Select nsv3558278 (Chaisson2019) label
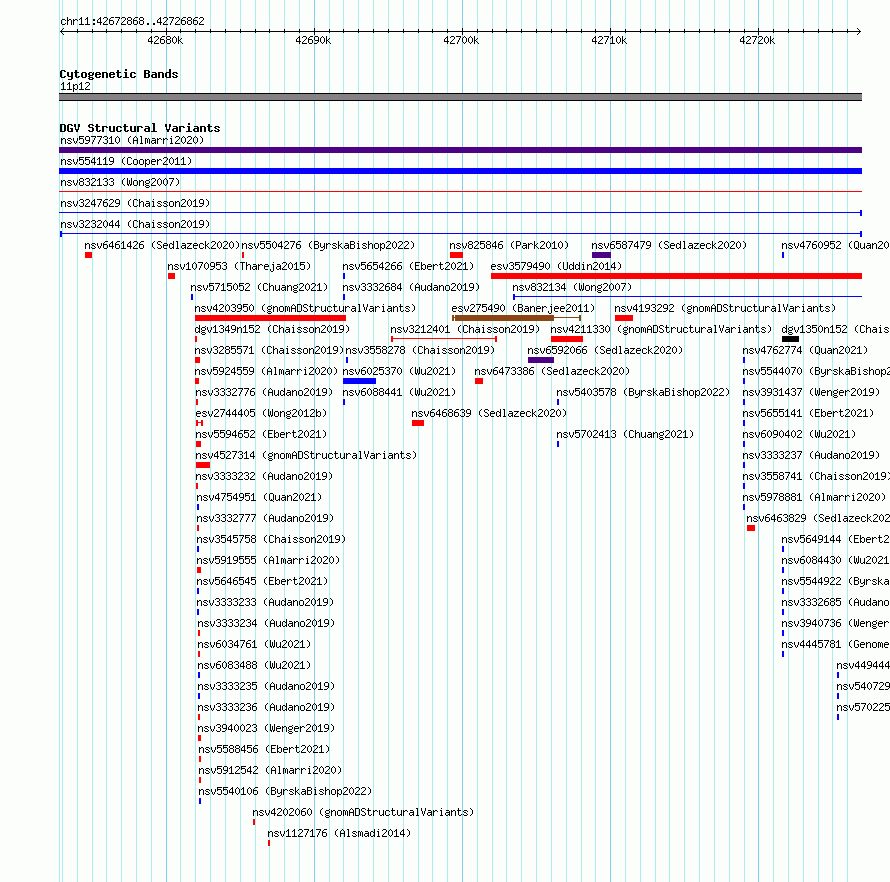890x882 pixels. point(420,350)
